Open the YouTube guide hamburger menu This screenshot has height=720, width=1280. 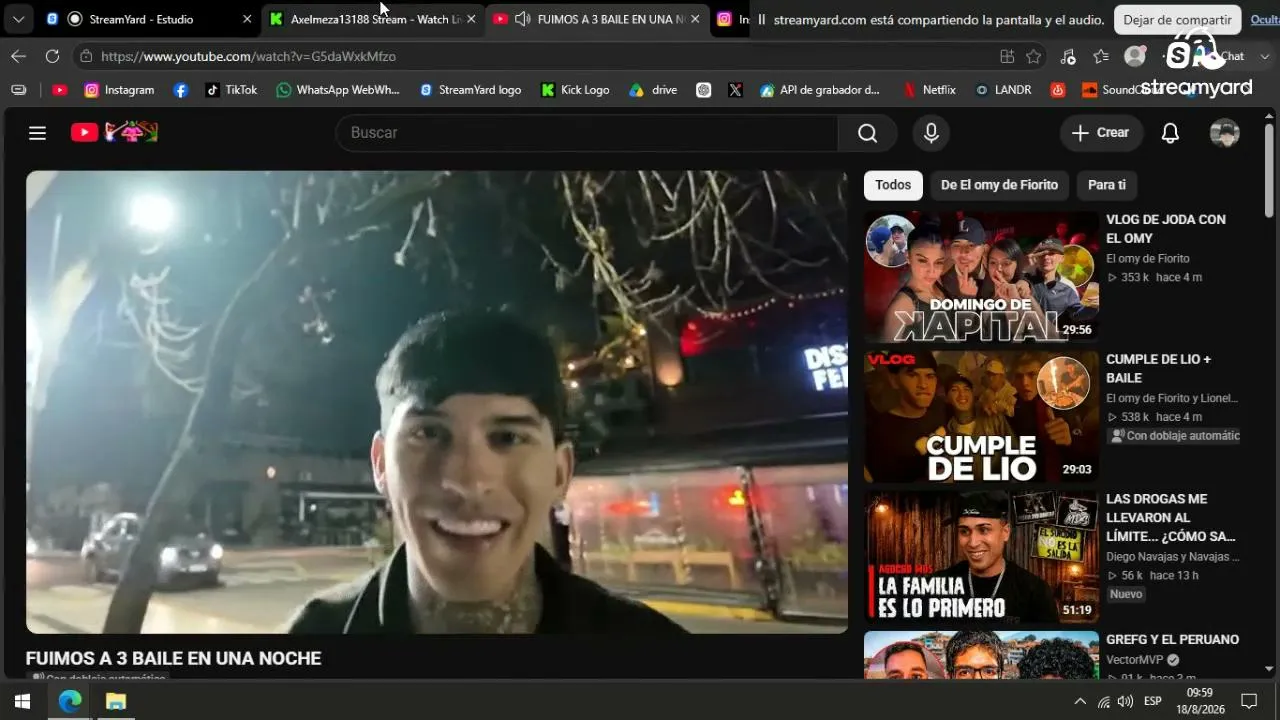(x=37, y=133)
